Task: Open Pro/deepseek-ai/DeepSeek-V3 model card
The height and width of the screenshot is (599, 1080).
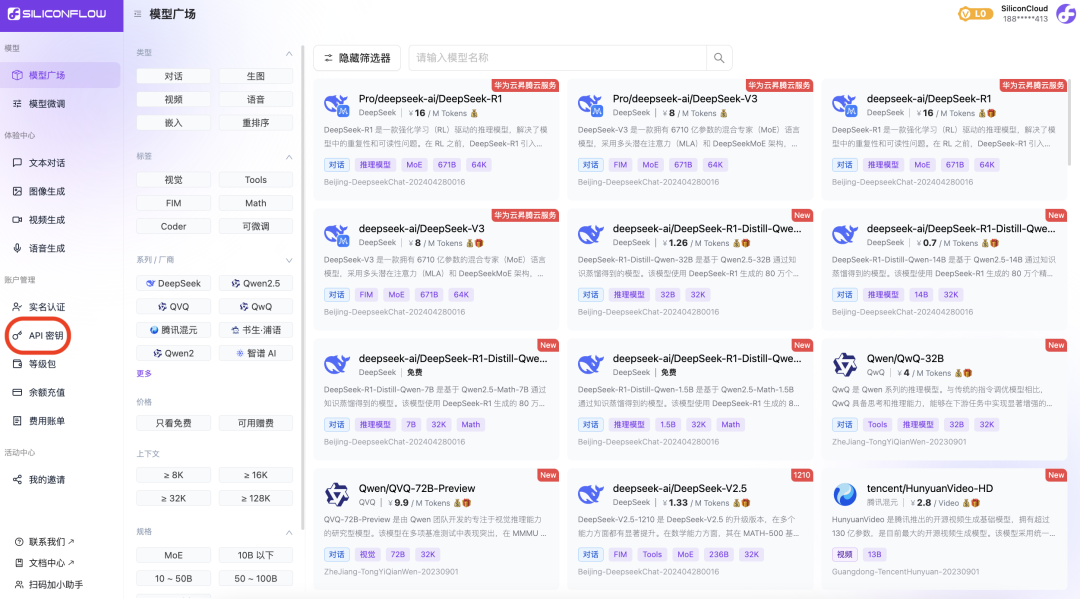Action: tap(690, 140)
